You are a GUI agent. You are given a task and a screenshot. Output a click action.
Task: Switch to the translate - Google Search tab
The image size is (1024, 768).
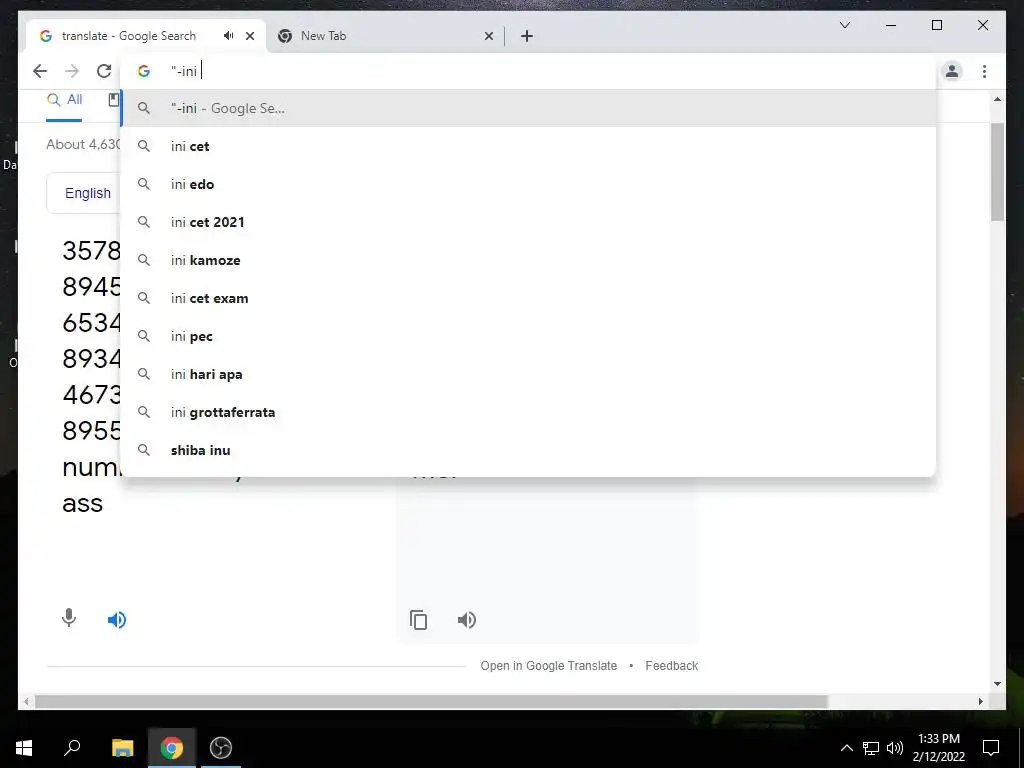(146, 36)
